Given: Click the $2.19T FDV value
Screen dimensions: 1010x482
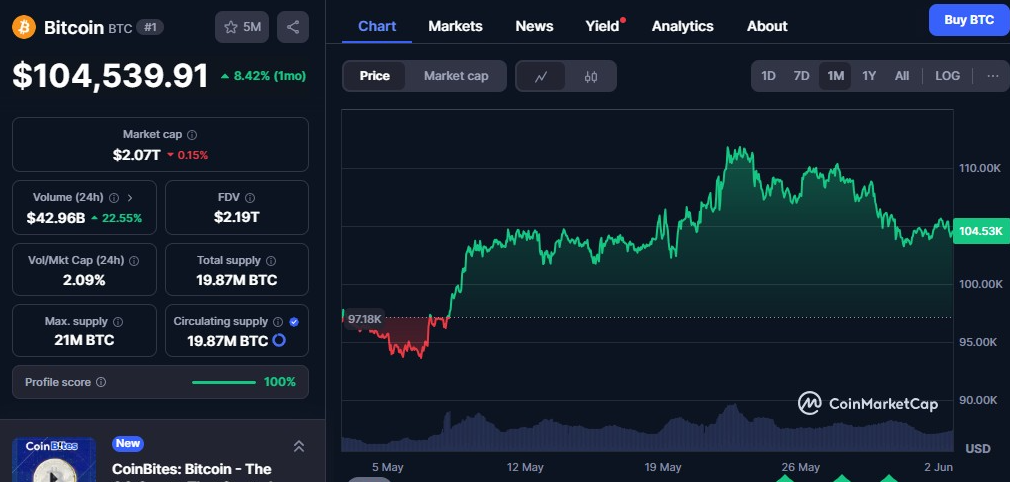Looking at the screenshot, I should [237, 217].
